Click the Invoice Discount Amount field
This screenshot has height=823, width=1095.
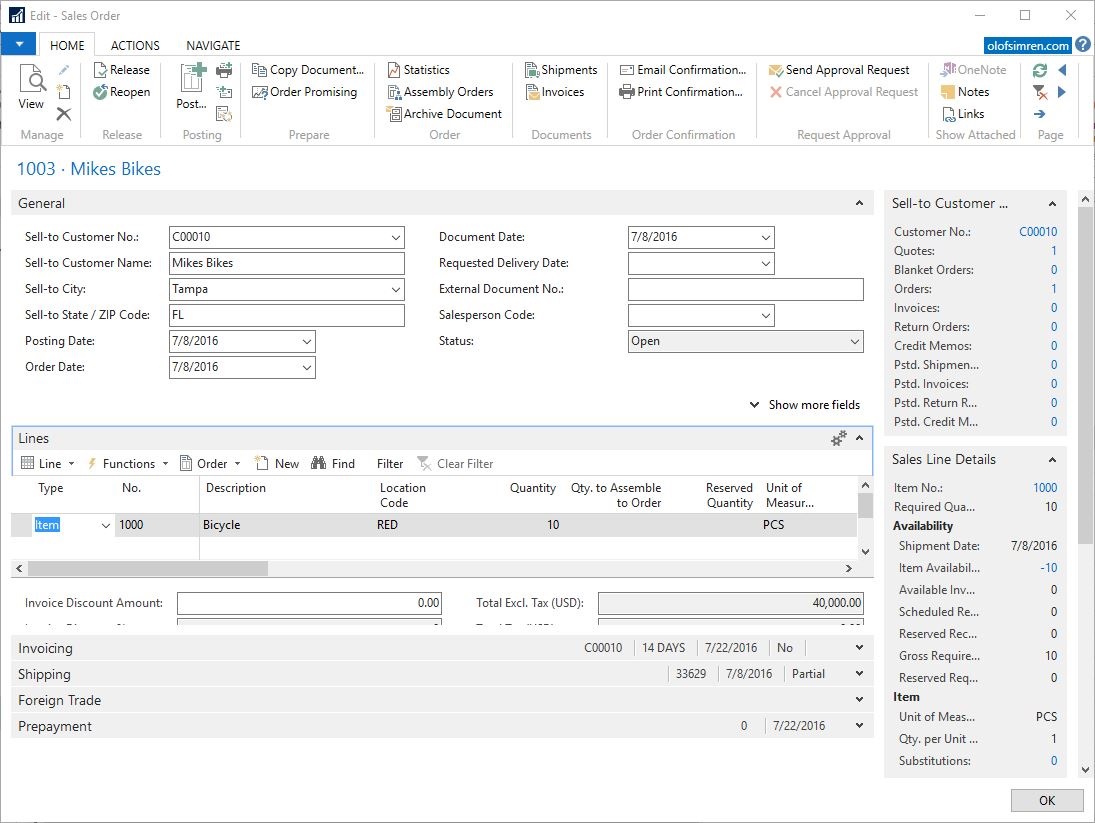[x=309, y=603]
